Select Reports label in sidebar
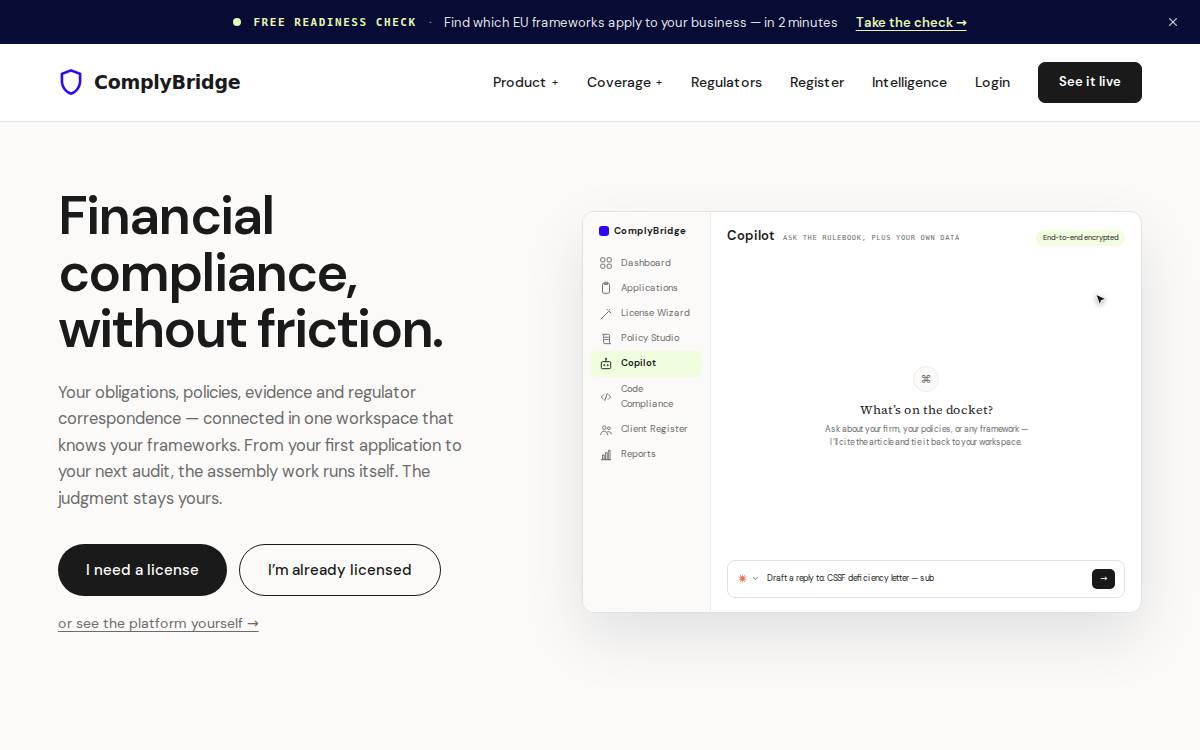 point(638,454)
